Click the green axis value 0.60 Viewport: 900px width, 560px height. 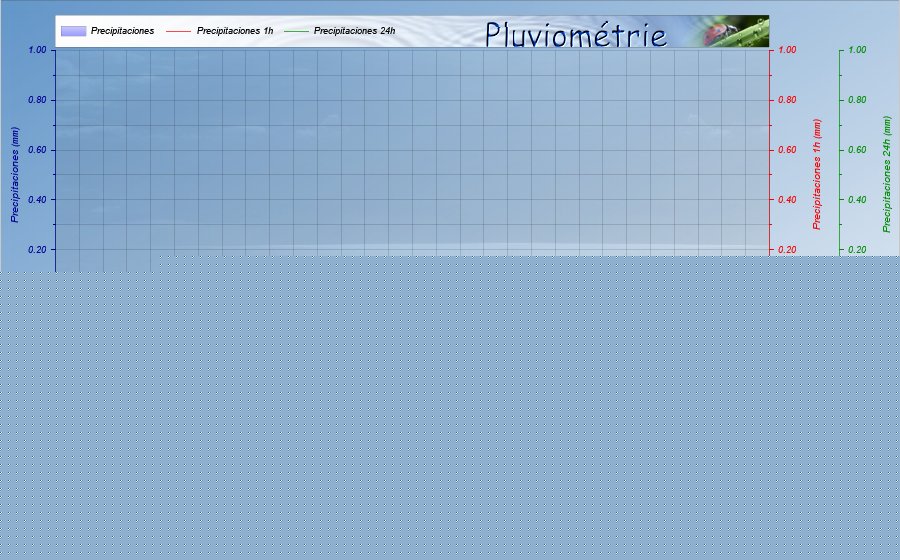click(857, 150)
